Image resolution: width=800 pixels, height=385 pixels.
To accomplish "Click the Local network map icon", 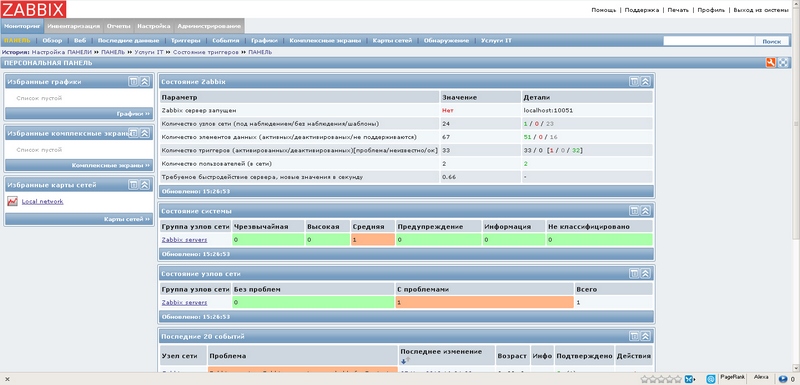I will (x=13, y=201).
